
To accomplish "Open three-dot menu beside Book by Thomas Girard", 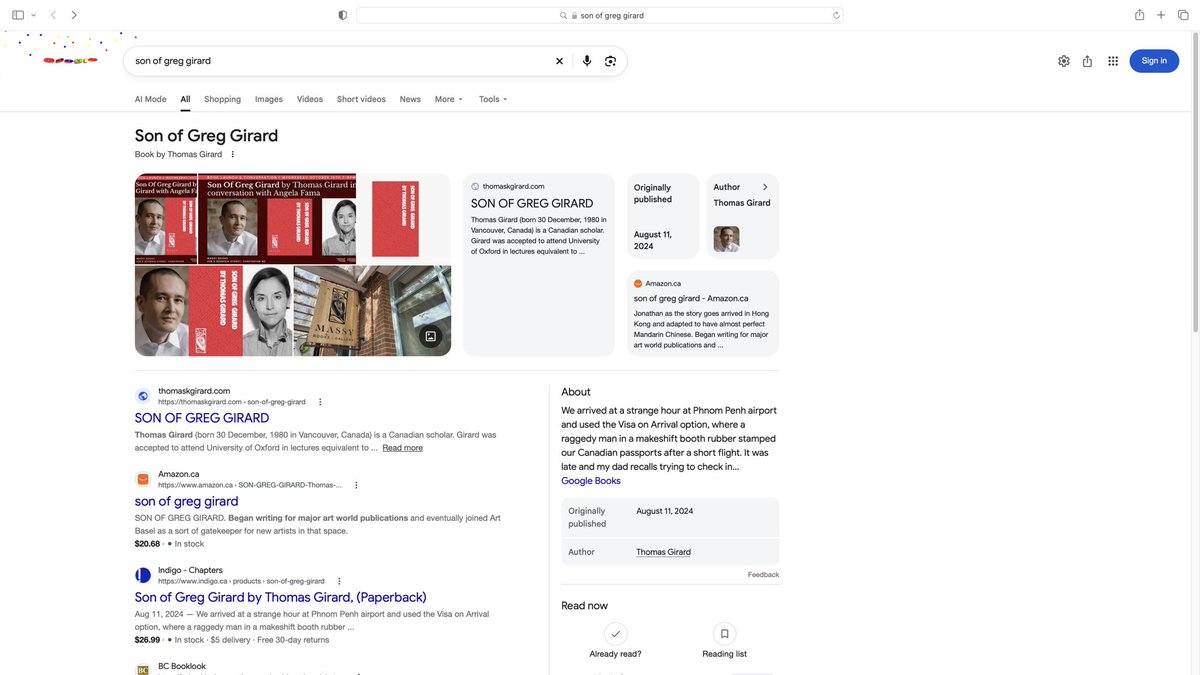I will [x=233, y=154].
